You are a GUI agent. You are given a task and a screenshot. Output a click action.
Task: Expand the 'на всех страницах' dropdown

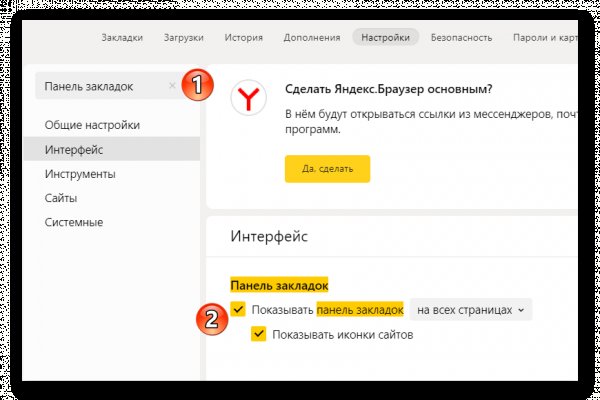coord(471,310)
